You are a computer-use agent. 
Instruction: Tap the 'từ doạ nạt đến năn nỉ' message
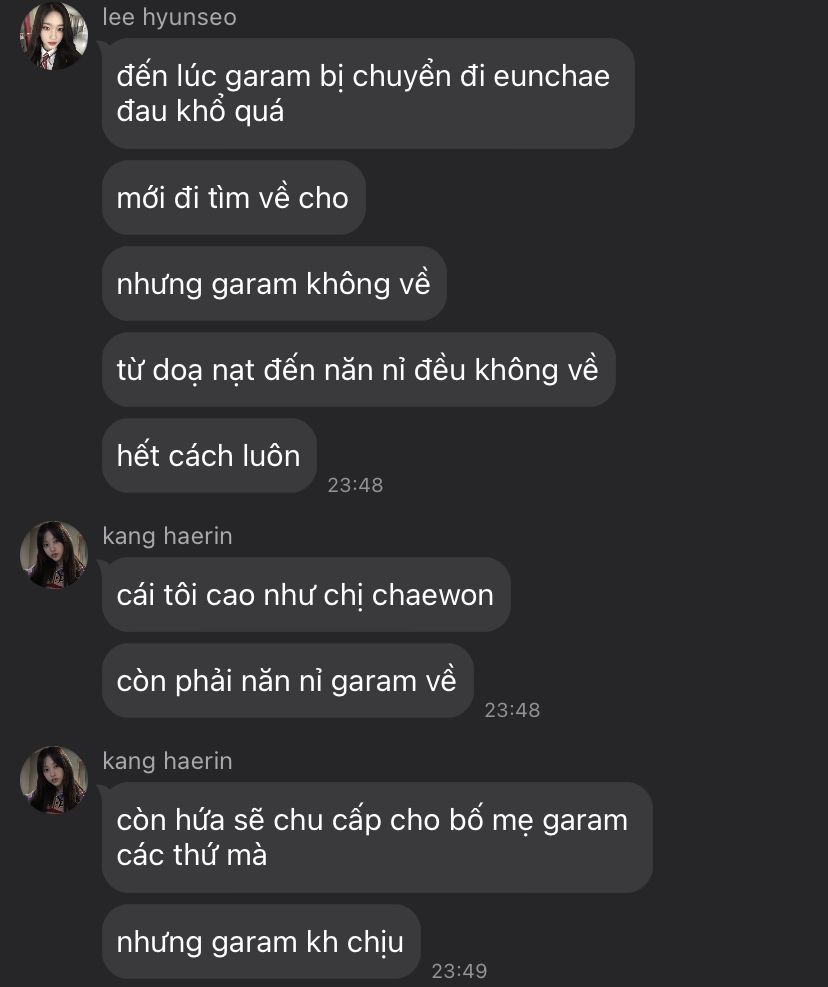pyautogui.click(x=358, y=369)
